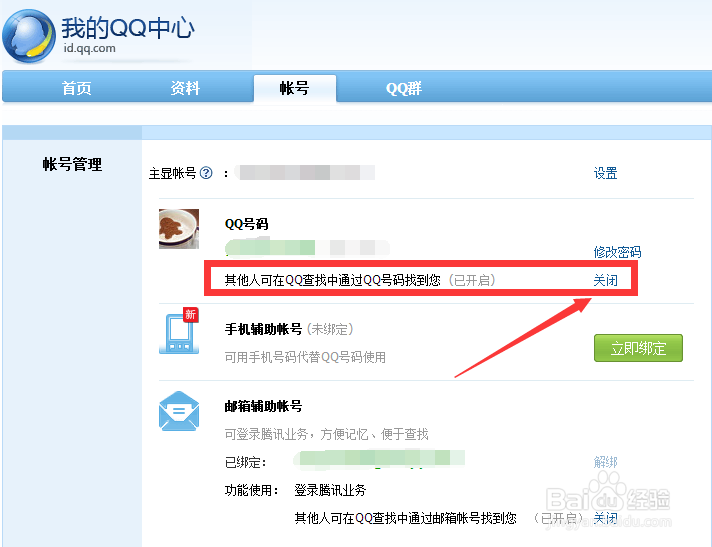The image size is (712, 547).
Task: Click 关闭 for email account search
Action: pos(606,518)
